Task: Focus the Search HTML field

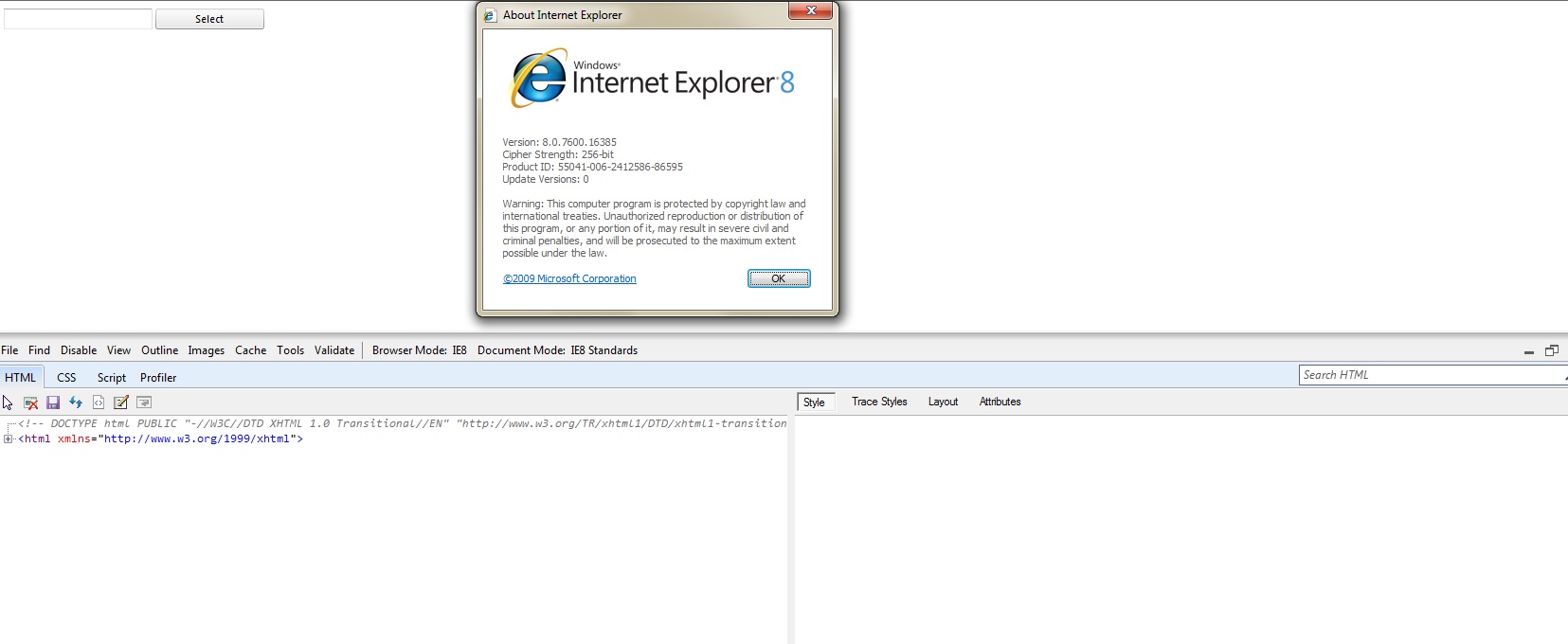Action: tap(1433, 375)
